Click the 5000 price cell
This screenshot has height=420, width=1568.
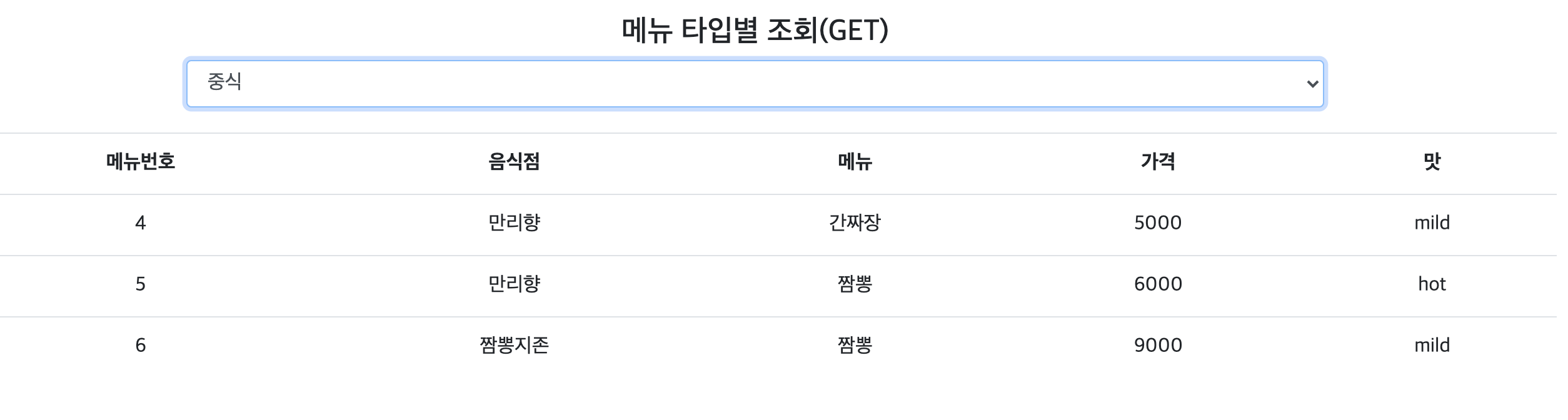coord(1158,223)
